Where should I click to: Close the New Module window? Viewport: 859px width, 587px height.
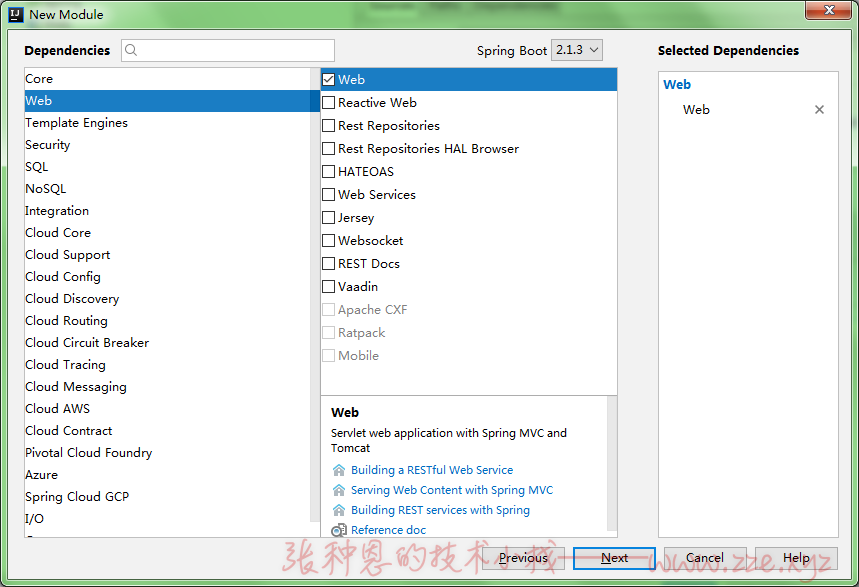(829, 10)
